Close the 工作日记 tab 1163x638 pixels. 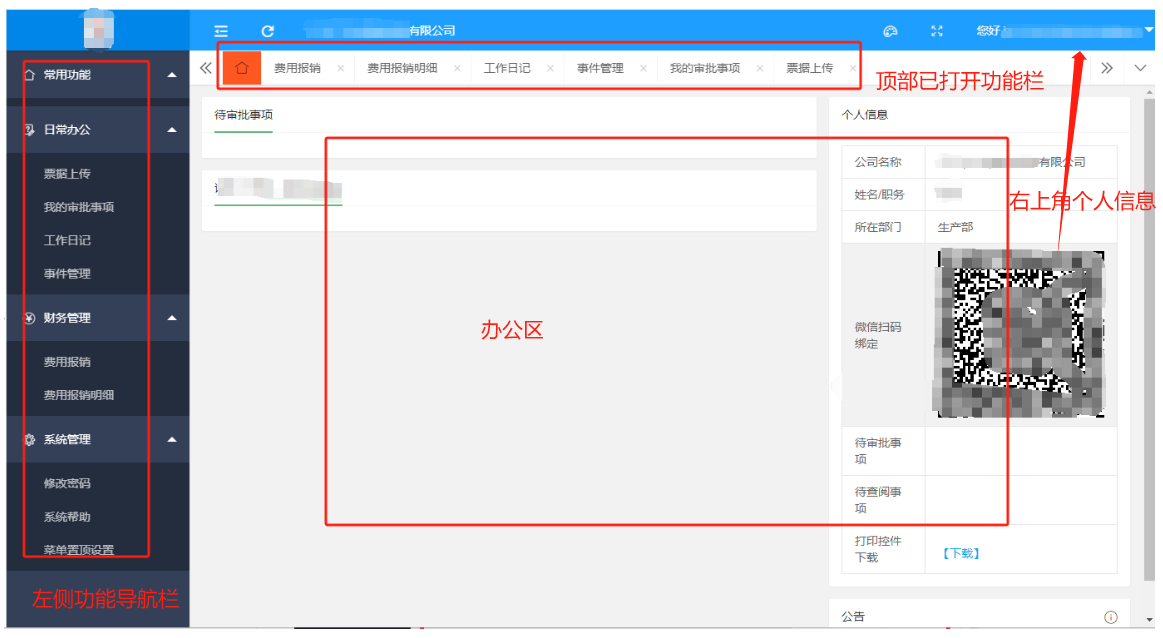pyautogui.click(x=550, y=69)
